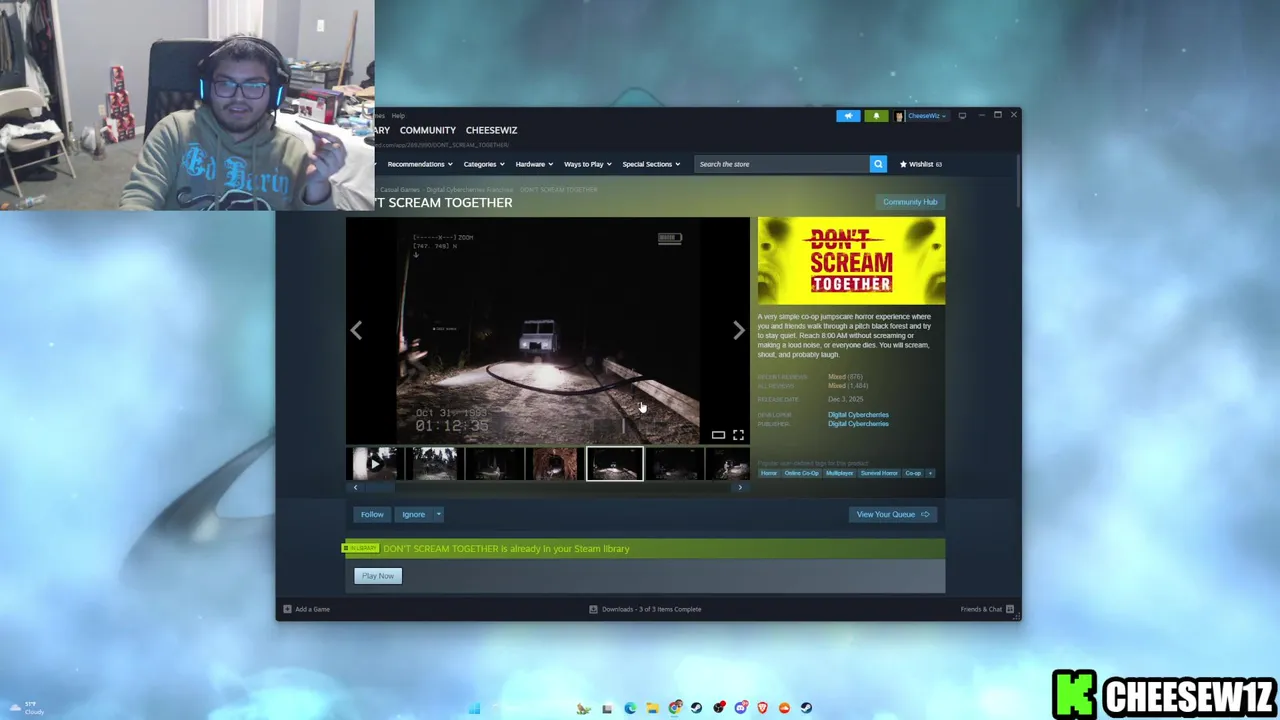Open Discord from the taskbar

[741, 708]
